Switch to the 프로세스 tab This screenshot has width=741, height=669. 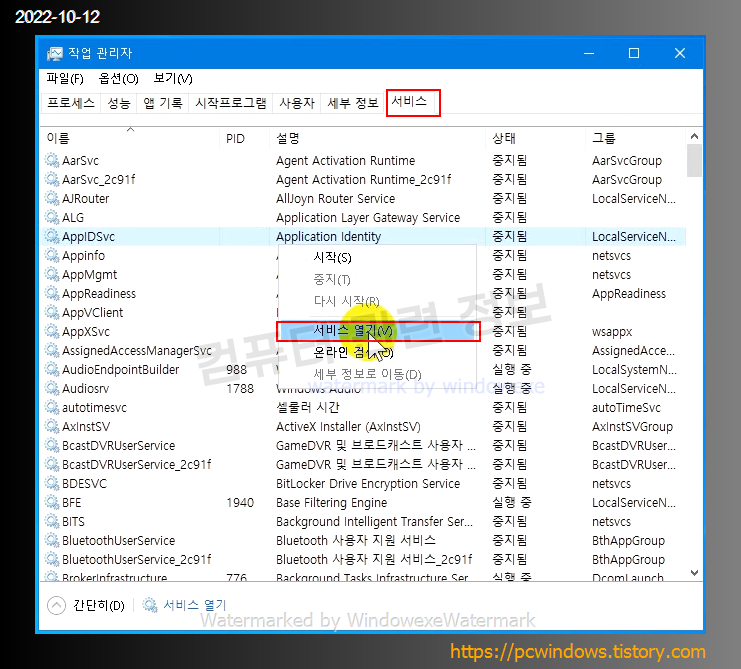click(x=71, y=103)
